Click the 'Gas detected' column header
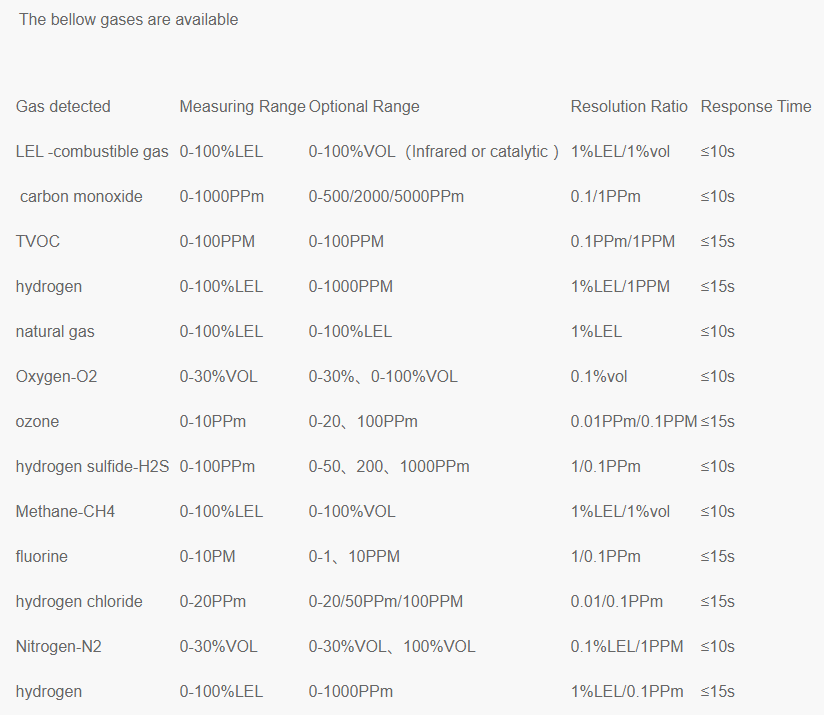The height and width of the screenshot is (715, 824). (x=63, y=106)
